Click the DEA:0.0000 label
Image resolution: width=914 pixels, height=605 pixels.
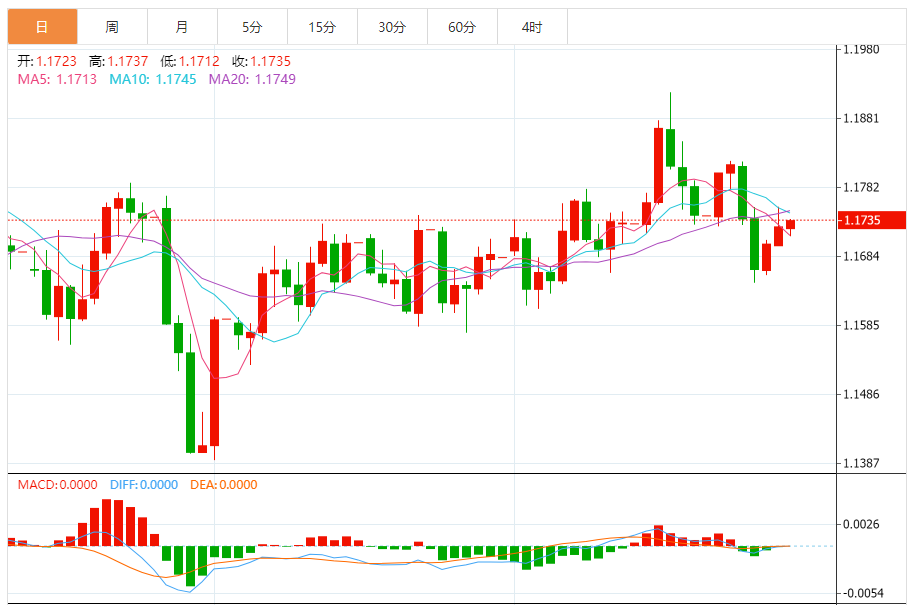223,485
